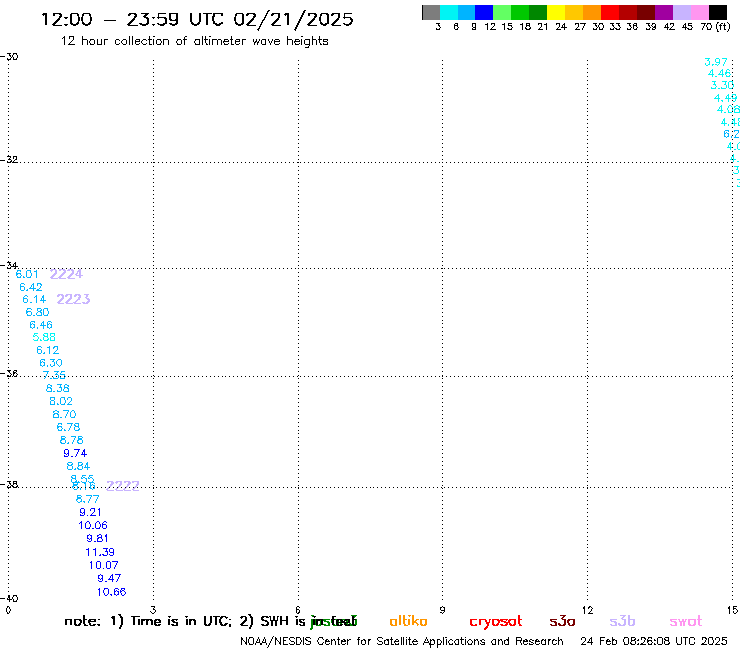Click the black swatch ending the scale
The image size is (740, 650).
pyautogui.click(x=718, y=12)
